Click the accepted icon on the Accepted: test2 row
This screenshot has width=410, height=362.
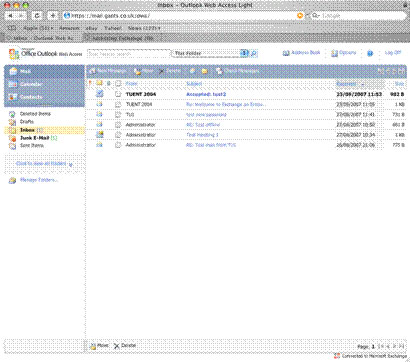[x=99, y=94]
